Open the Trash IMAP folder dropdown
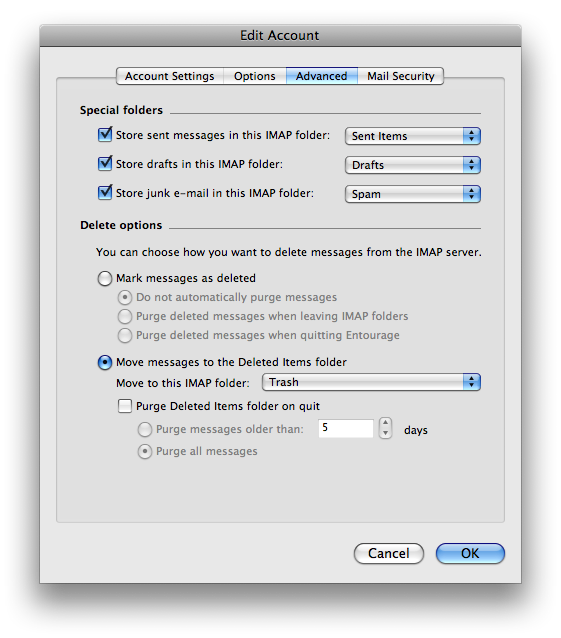The image size is (561, 638). point(371,382)
